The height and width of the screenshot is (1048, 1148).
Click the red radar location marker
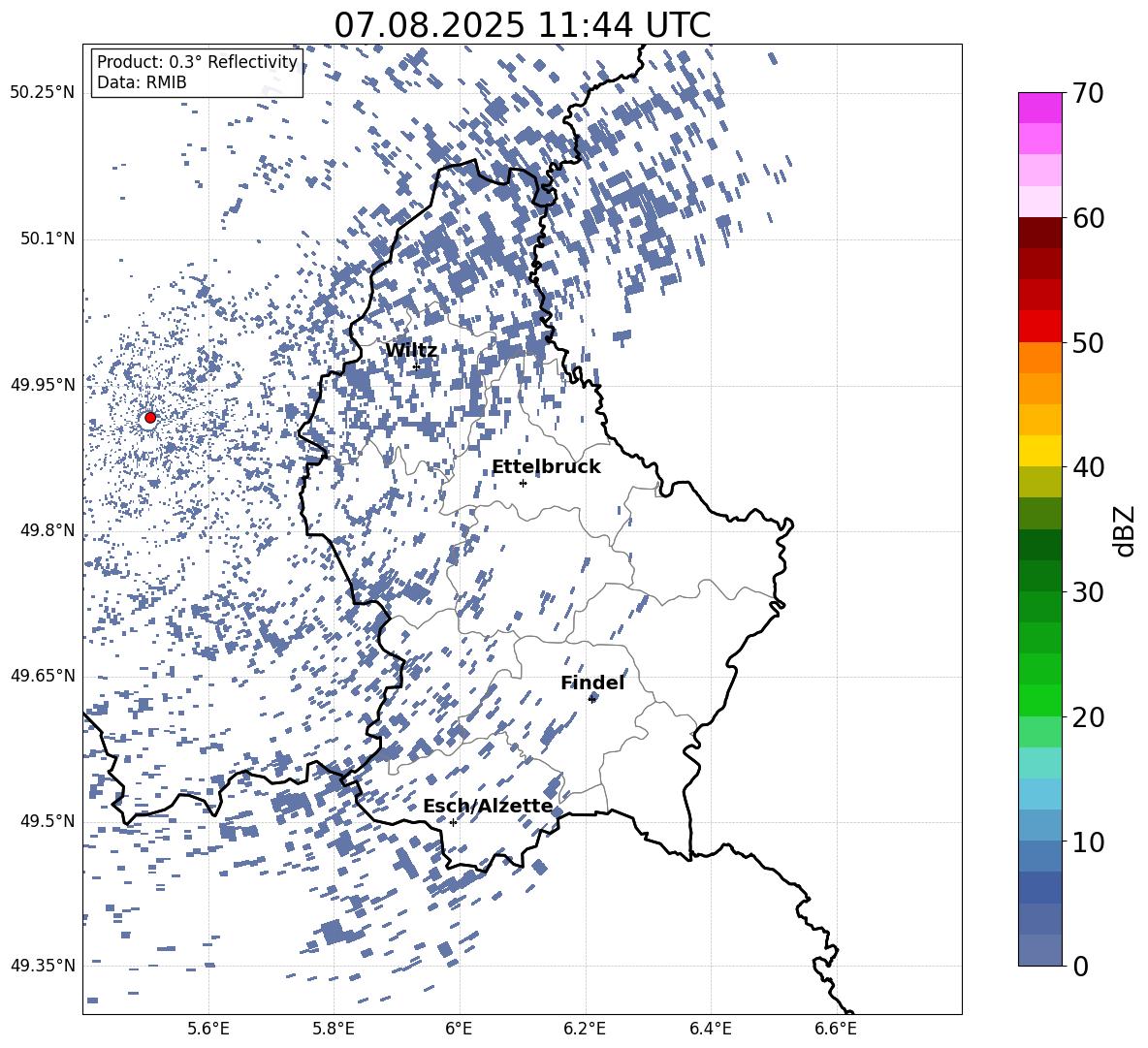coord(150,418)
